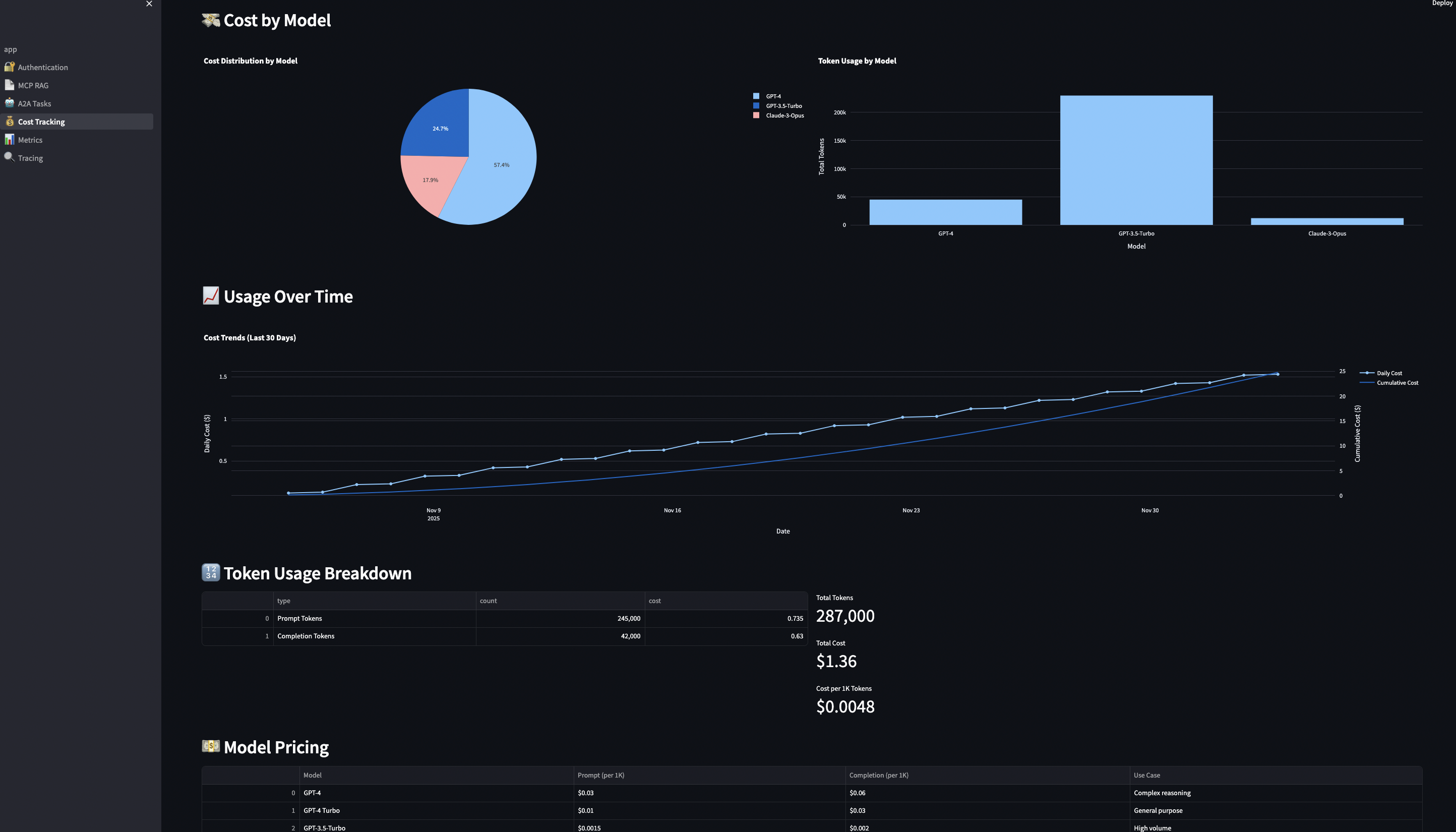Click the Cost Tracking money bag icon

coord(9,122)
